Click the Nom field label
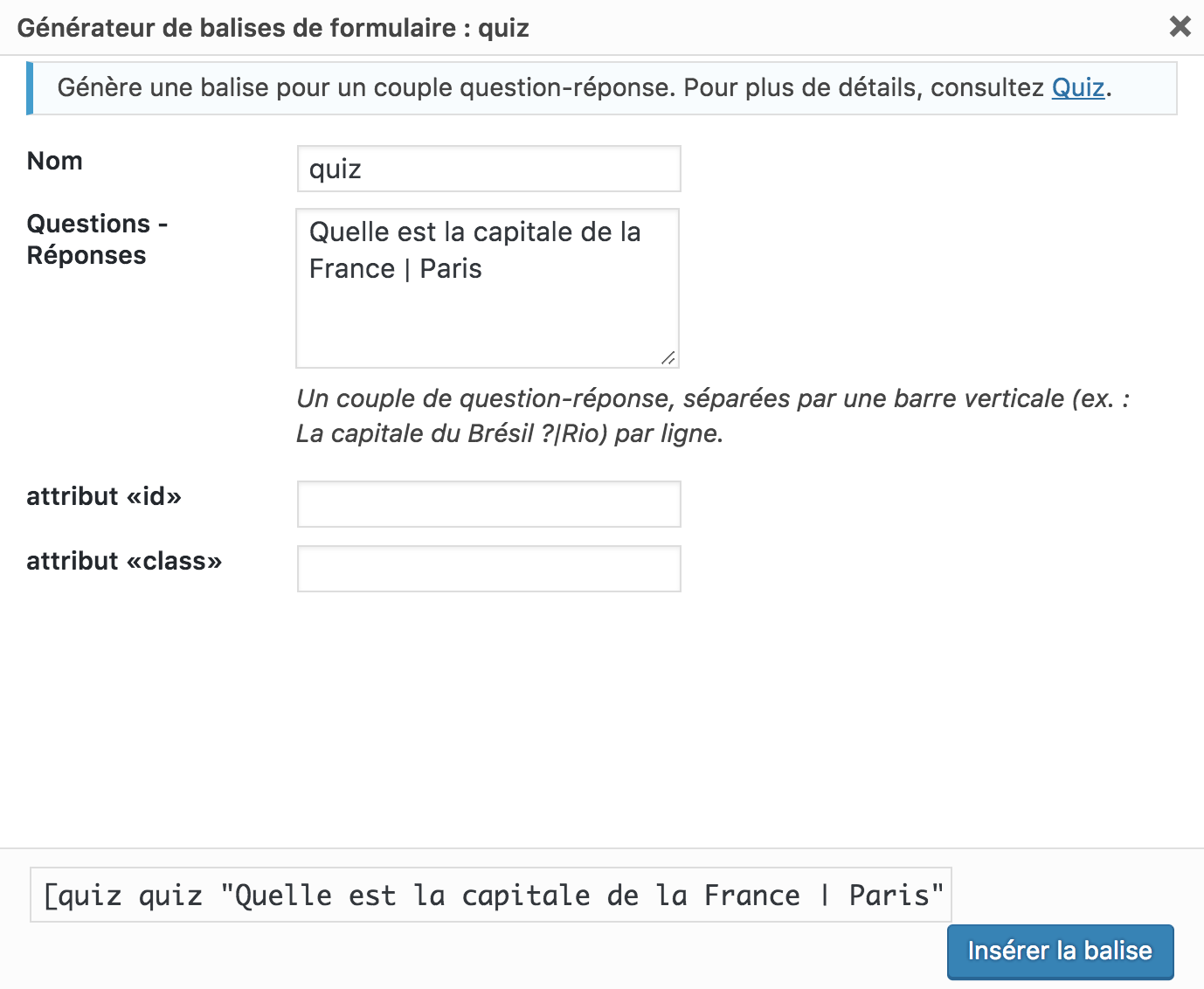 tap(55, 161)
